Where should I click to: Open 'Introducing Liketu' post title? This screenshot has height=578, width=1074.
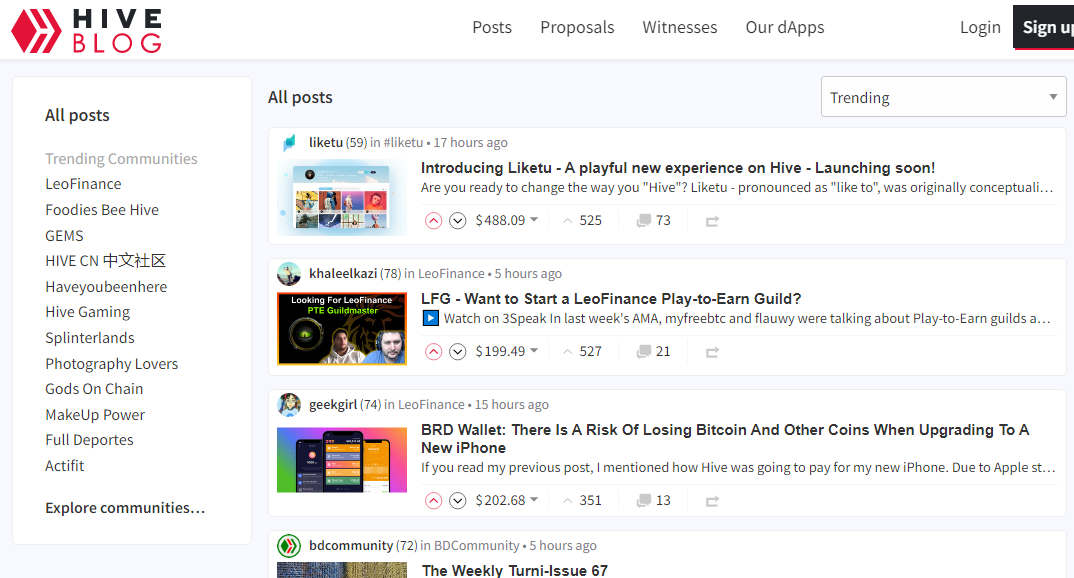point(678,168)
